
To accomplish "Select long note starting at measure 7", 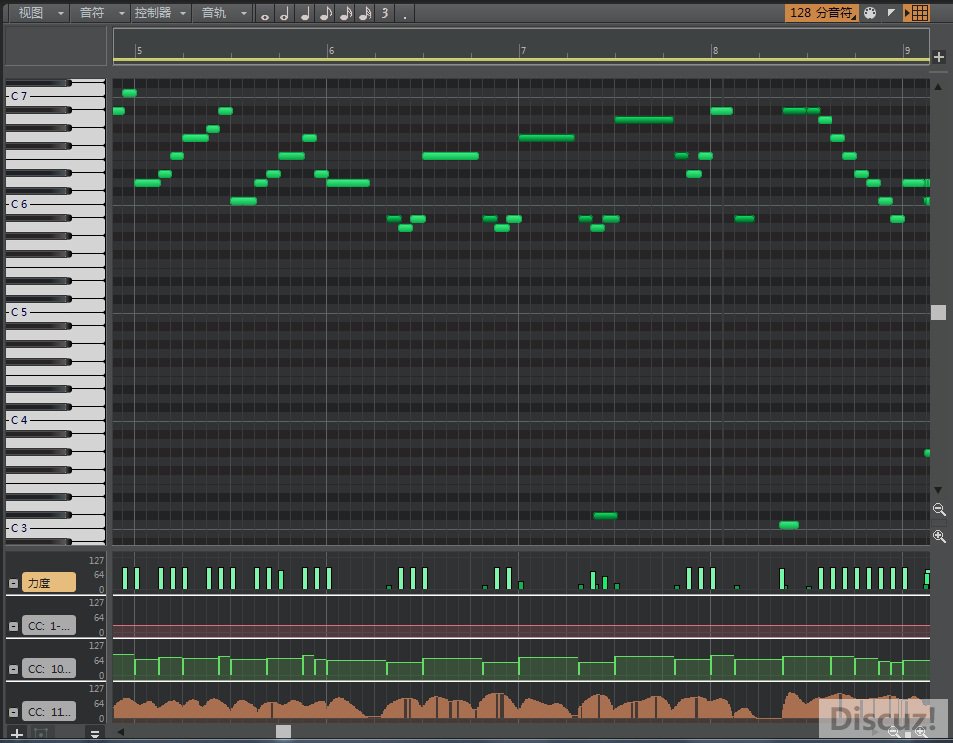I will (546, 138).
